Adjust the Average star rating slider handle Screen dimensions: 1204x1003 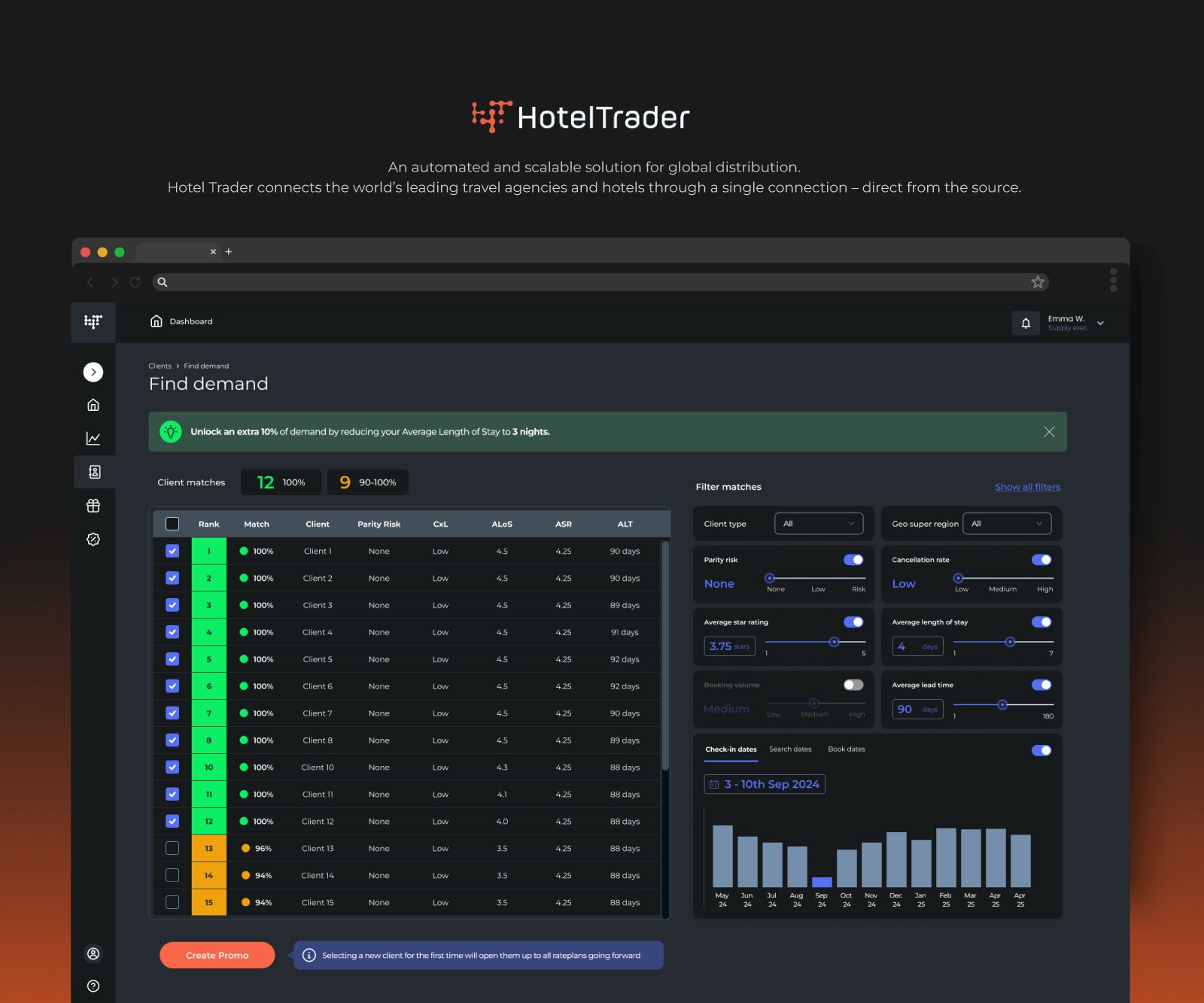tap(834, 642)
